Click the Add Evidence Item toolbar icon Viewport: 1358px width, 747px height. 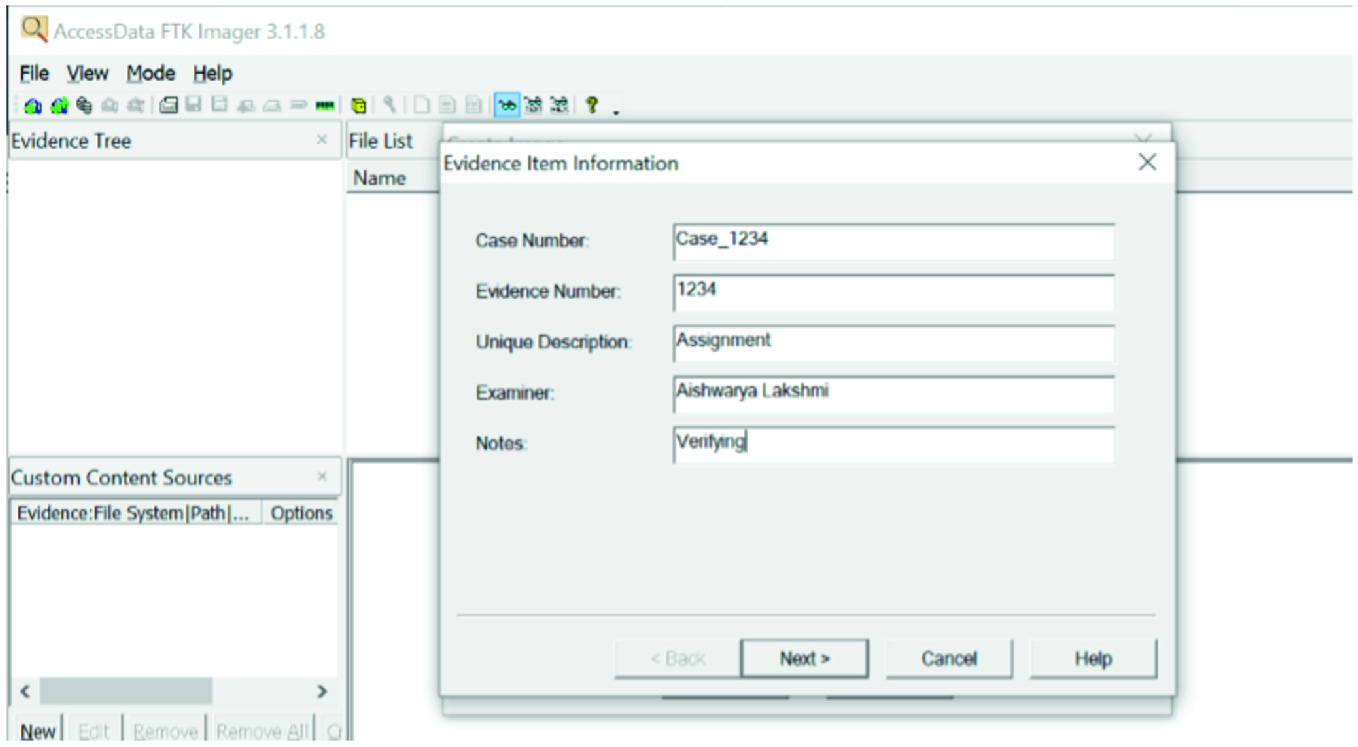tap(32, 105)
